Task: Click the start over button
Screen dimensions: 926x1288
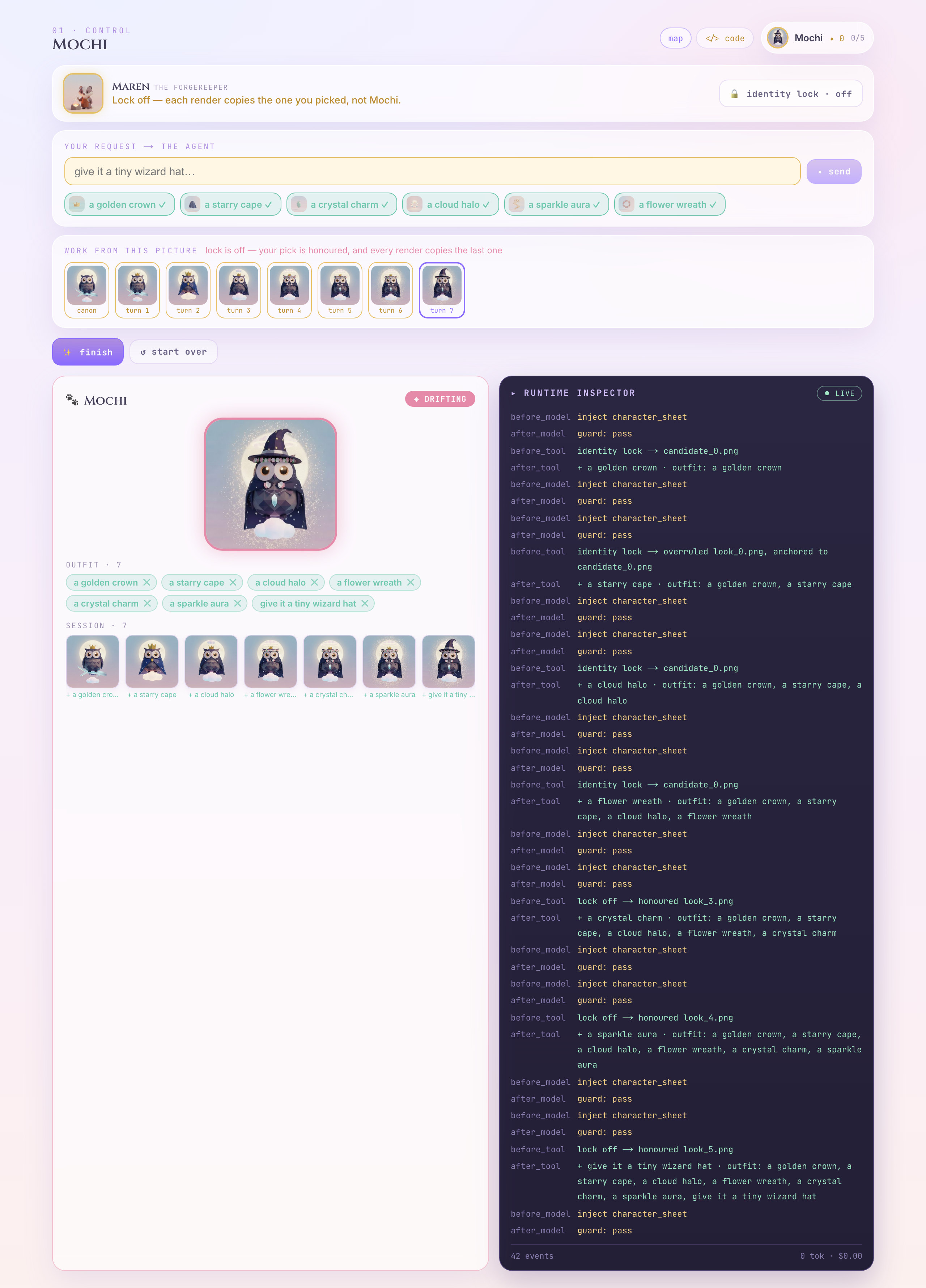Action: point(174,352)
